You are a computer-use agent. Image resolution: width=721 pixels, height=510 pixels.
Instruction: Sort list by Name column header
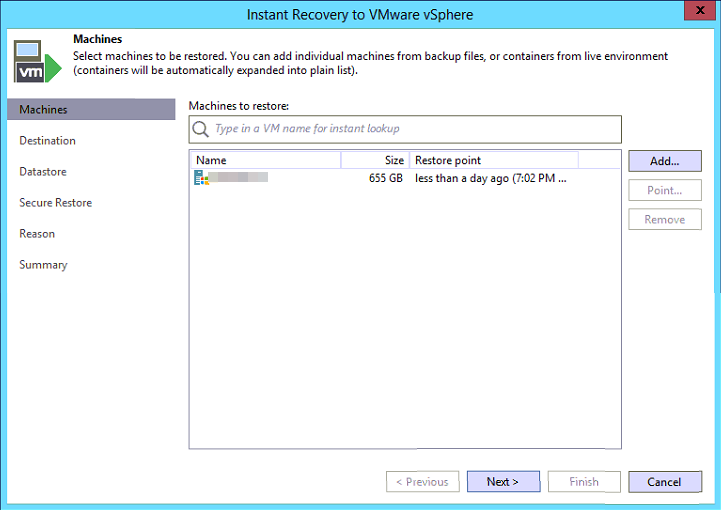tap(265, 160)
